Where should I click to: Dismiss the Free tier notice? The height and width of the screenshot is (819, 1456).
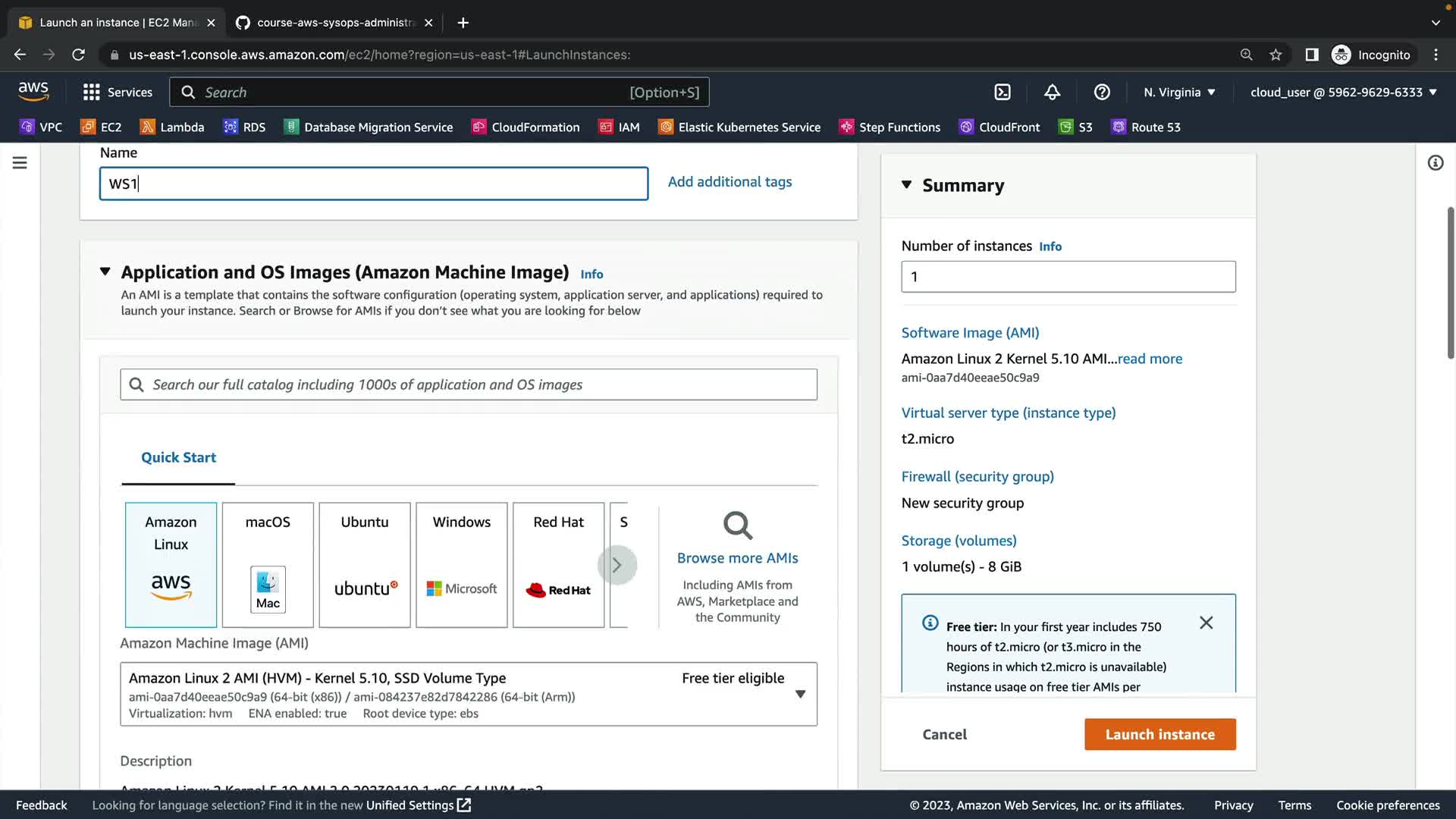pyautogui.click(x=1206, y=623)
